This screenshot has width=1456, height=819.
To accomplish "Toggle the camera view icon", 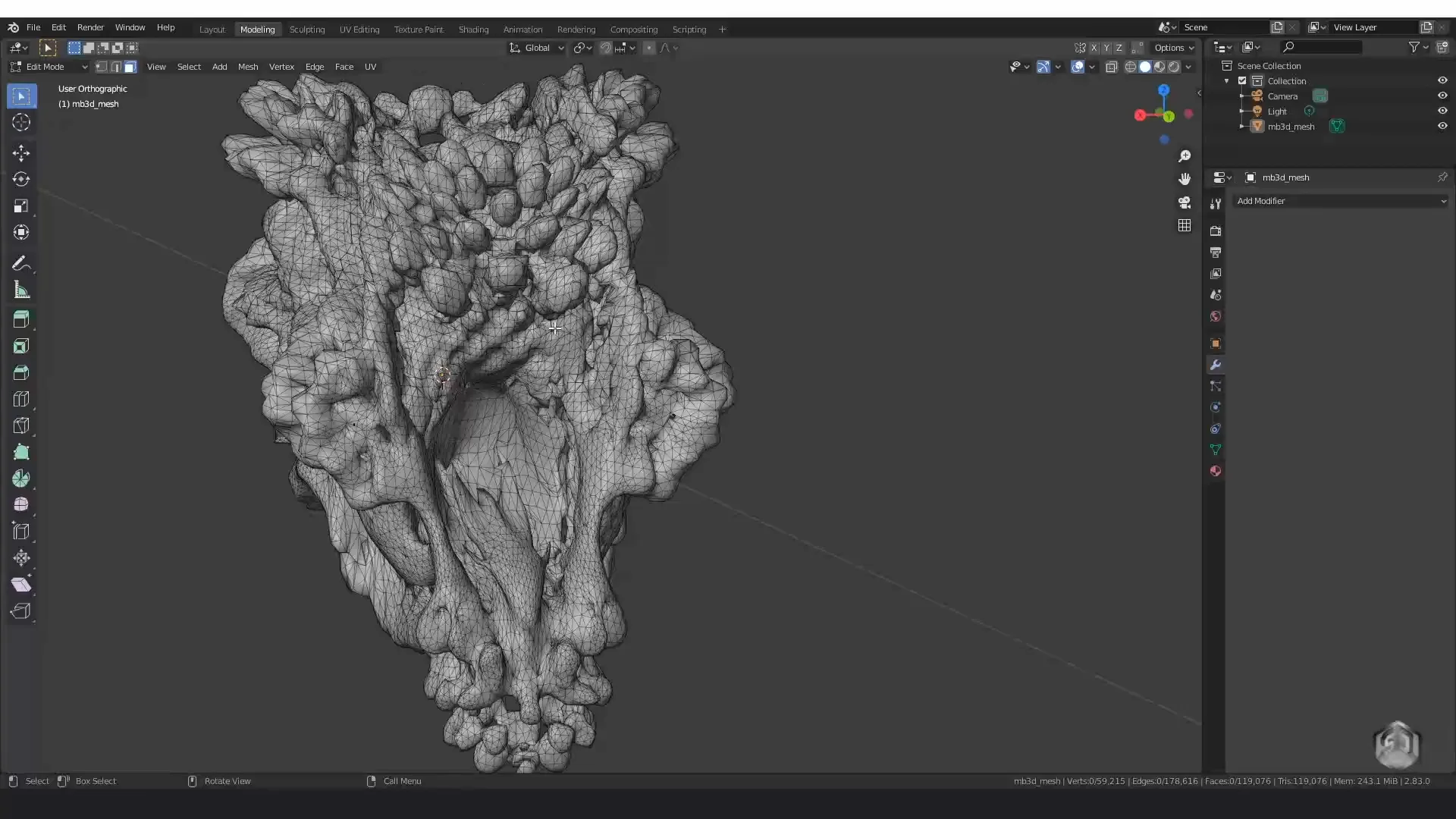I will pos(1185,202).
